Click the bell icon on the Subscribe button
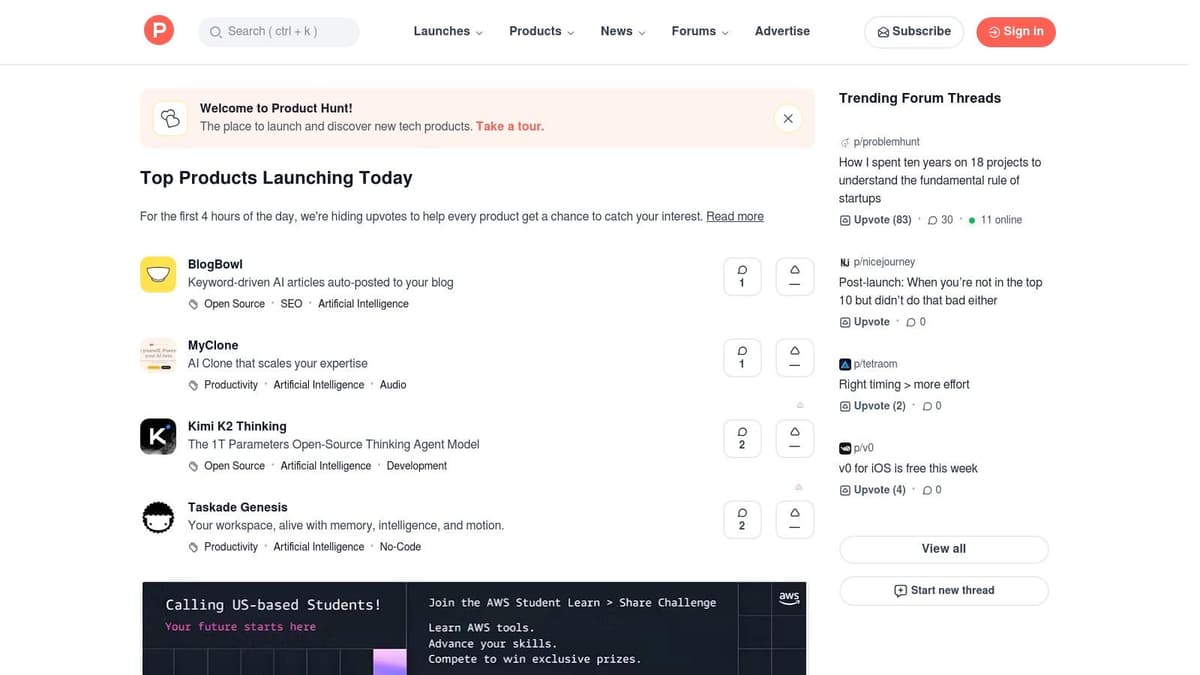Screen dimensions: 1200x675 (x=884, y=32)
